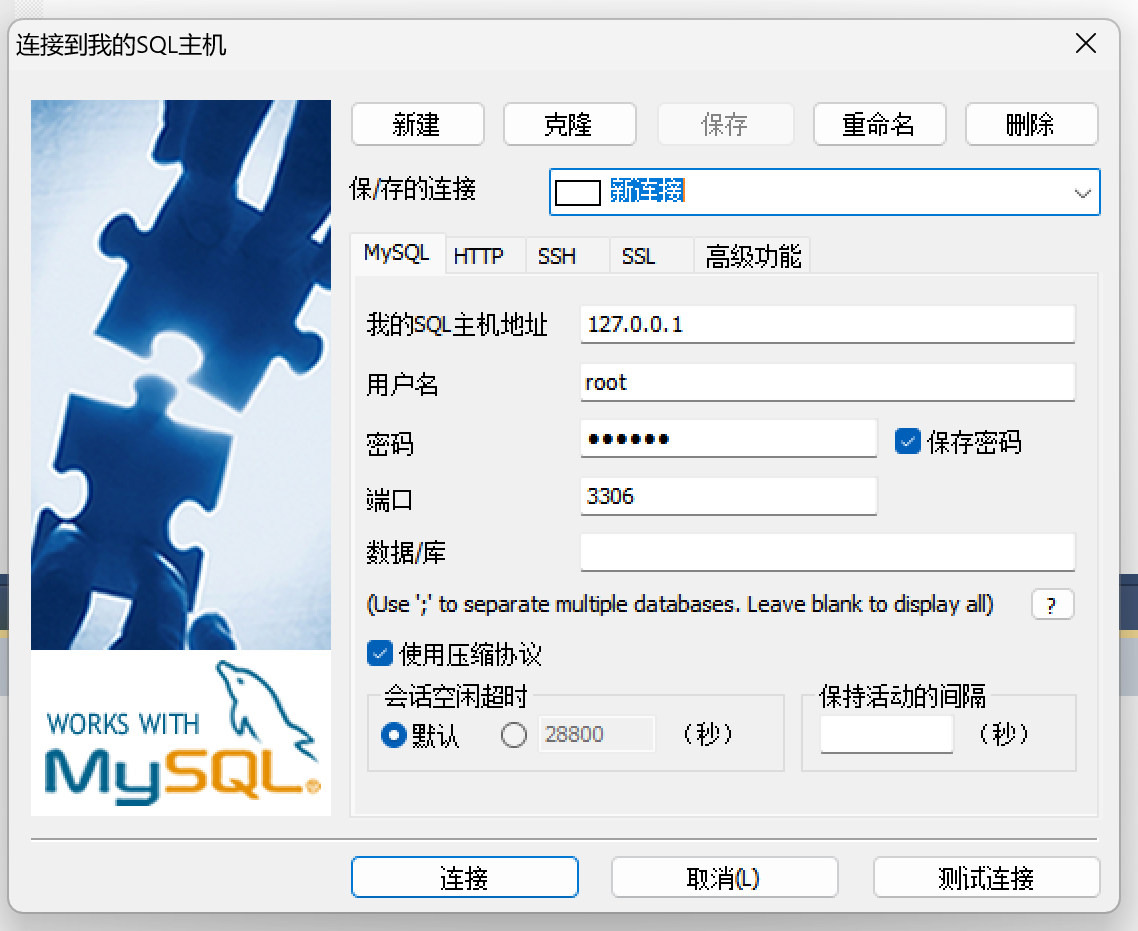Screen dimensions: 1138x931
Task: Toggle the 使用压缩协议 checkbox
Action: pos(380,653)
